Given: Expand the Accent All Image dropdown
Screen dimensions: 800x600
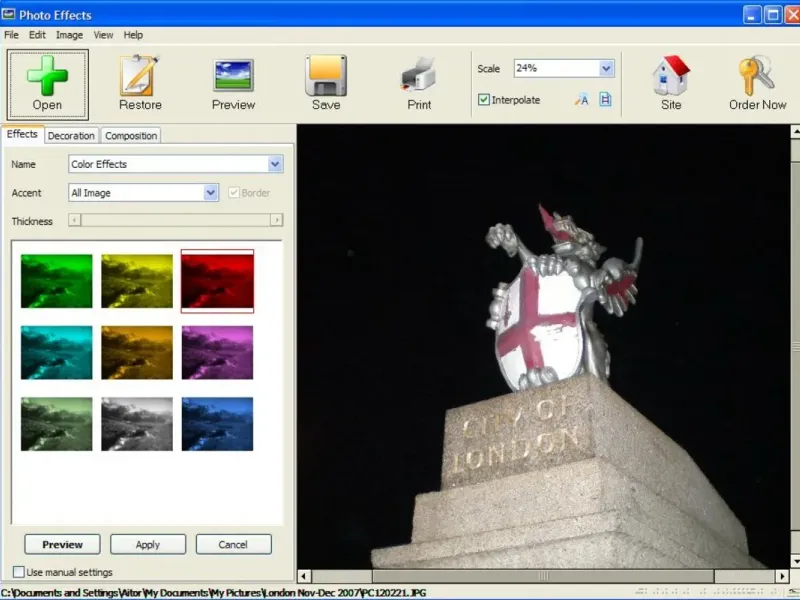Looking at the screenshot, I should point(210,193).
